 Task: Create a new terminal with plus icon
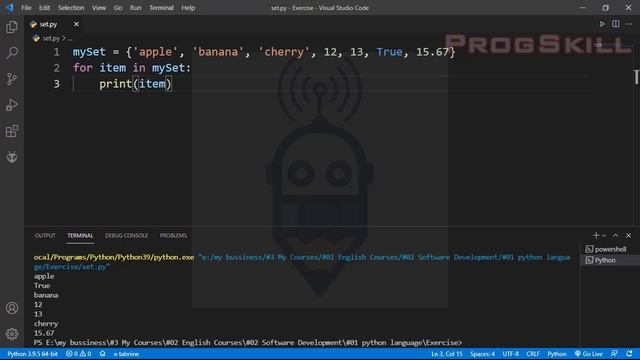pyautogui.click(x=596, y=236)
